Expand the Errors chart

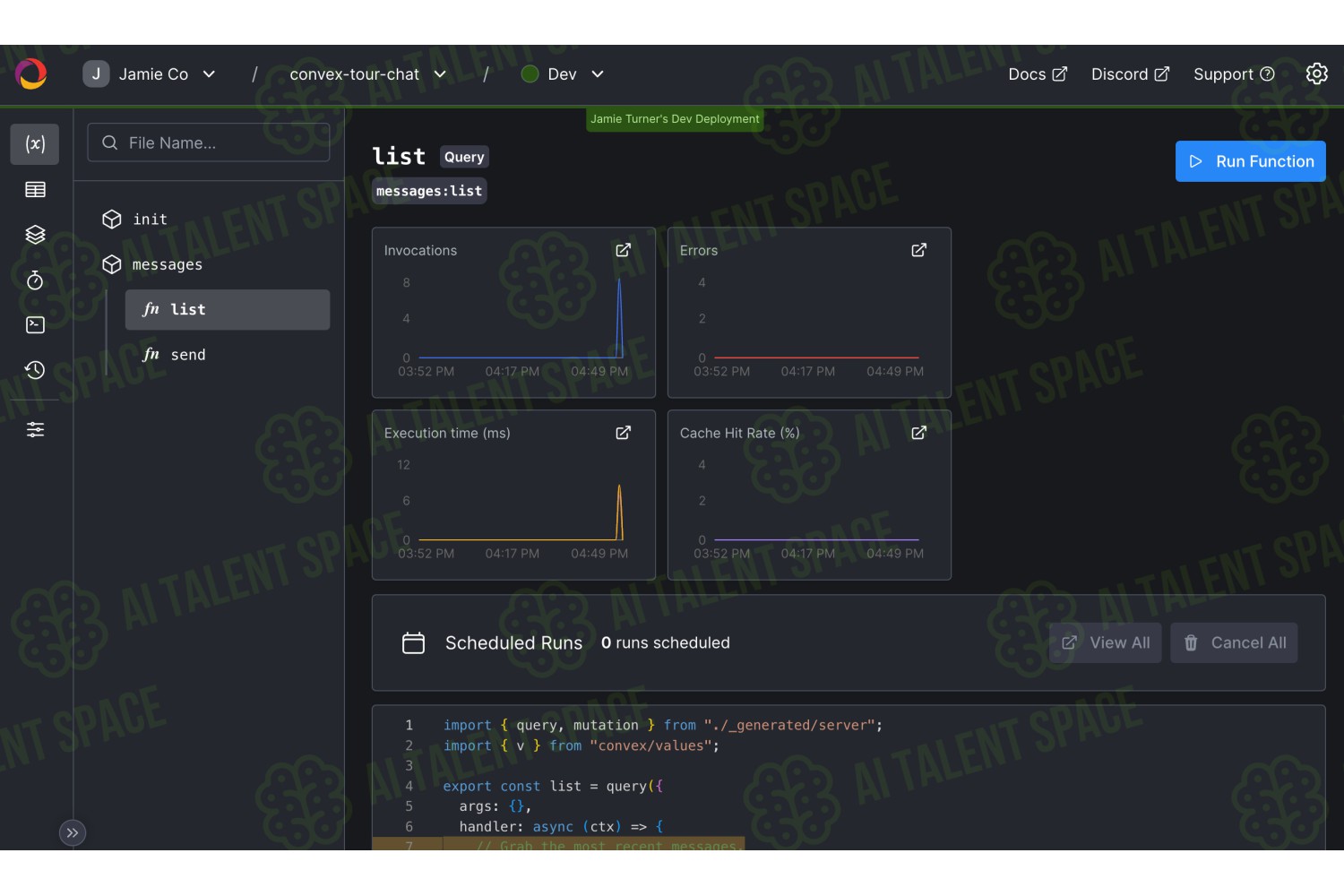click(919, 250)
